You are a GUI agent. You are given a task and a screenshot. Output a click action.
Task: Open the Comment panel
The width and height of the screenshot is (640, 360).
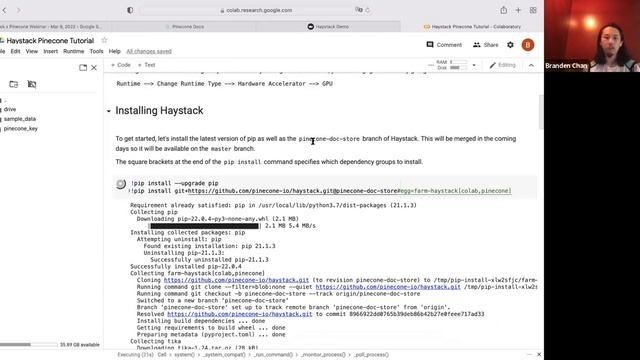(x=444, y=45)
